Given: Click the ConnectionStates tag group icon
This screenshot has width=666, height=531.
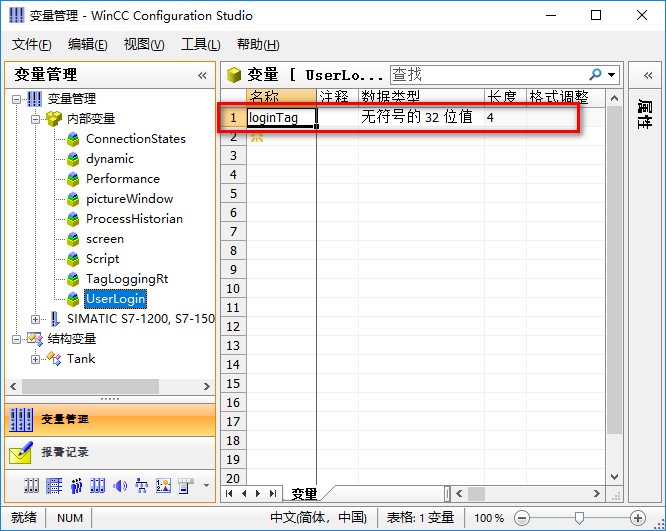Looking at the screenshot, I should (73, 139).
